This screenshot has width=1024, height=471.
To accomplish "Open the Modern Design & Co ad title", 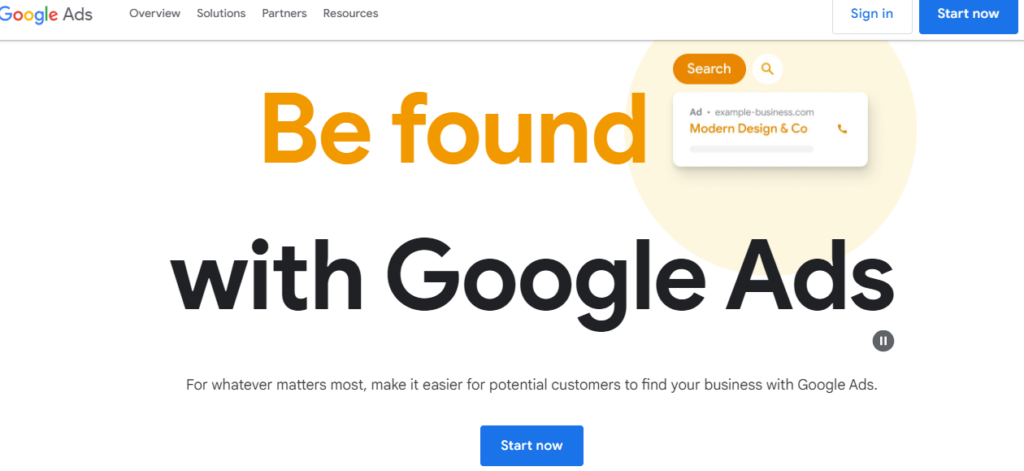I will click(x=748, y=129).
